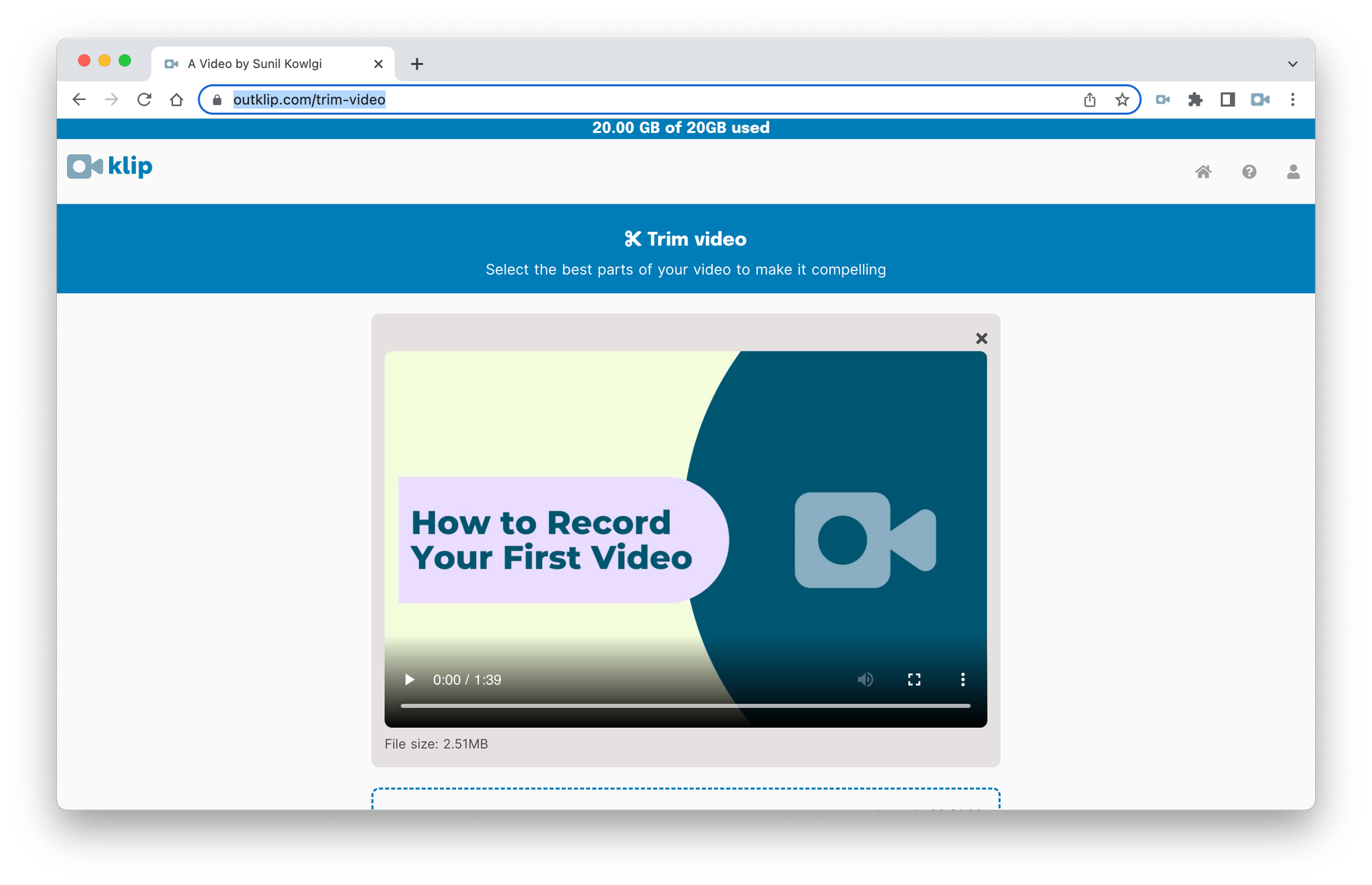The height and width of the screenshot is (885, 1372).
Task: Click the help question mark icon
Action: coord(1247,171)
